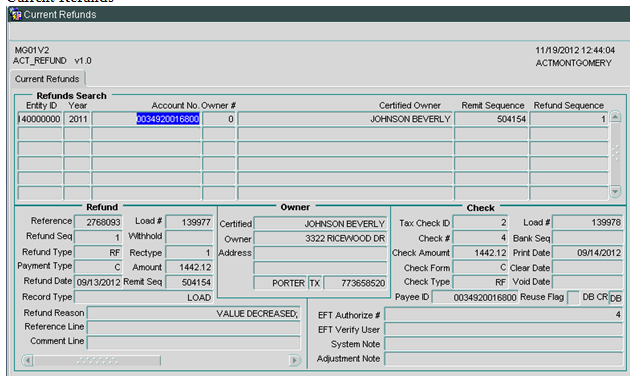The width and height of the screenshot is (634, 380).
Task: Click Check Amount field 1442.12
Action: (480, 253)
